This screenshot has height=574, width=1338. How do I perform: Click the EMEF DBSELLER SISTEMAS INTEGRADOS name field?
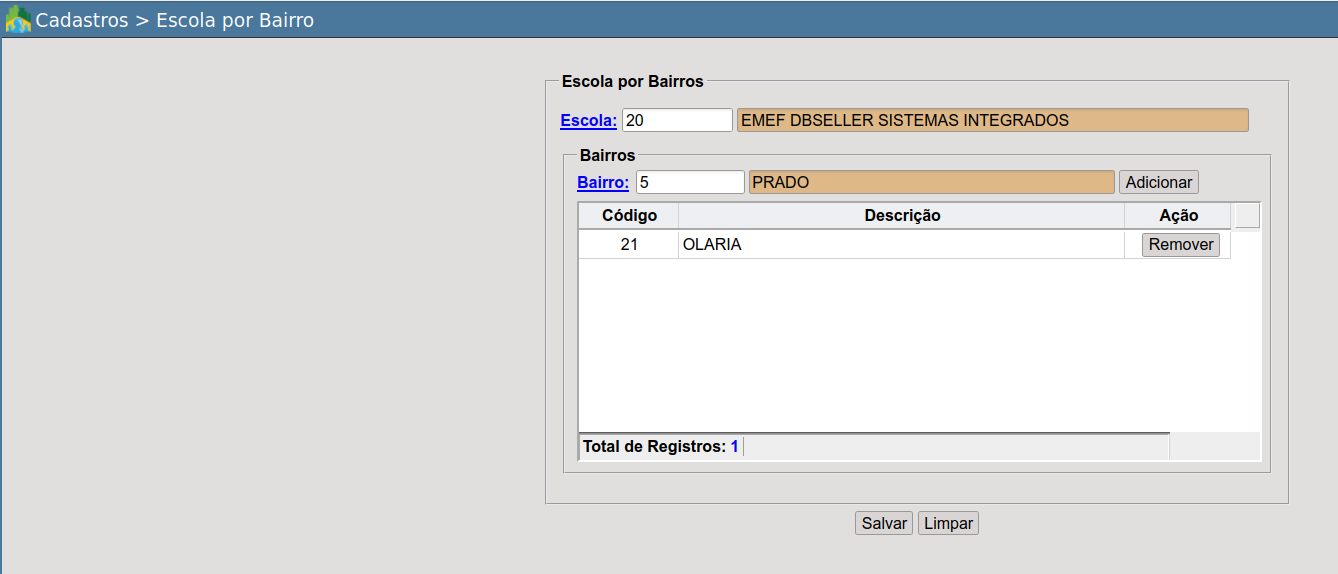coord(992,120)
